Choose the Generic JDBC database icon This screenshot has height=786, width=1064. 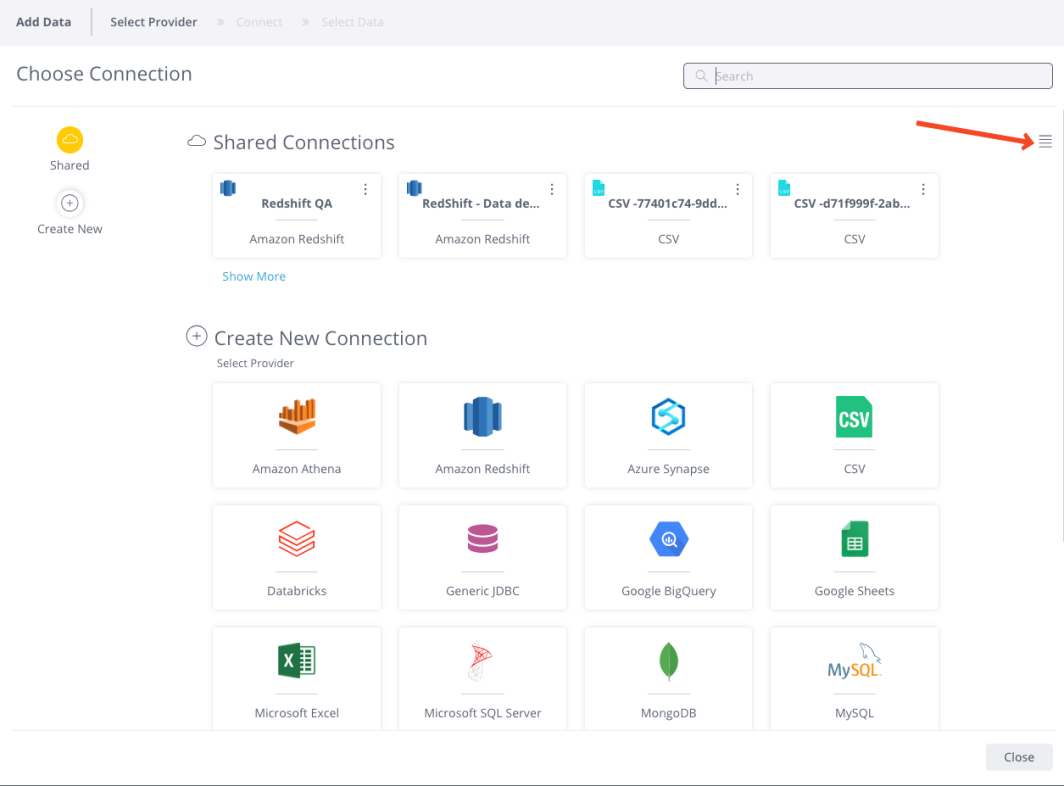(x=482, y=538)
